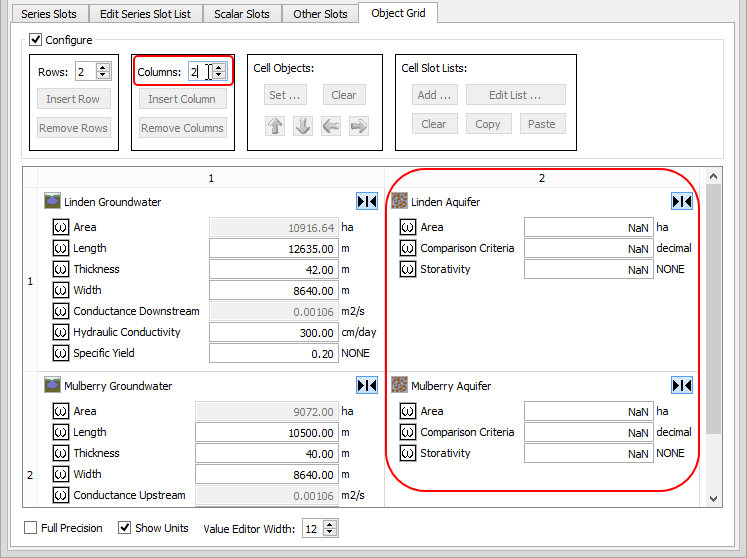The width and height of the screenshot is (747, 558).
Task: Click the Linden Aquifer object icon
Action: 400,202
